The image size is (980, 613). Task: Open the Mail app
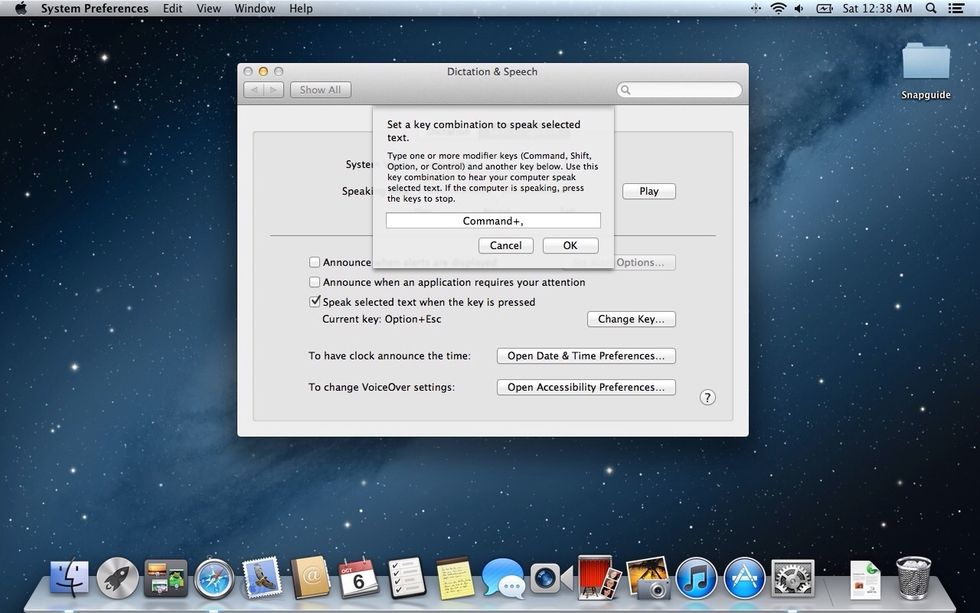[260, 578]
